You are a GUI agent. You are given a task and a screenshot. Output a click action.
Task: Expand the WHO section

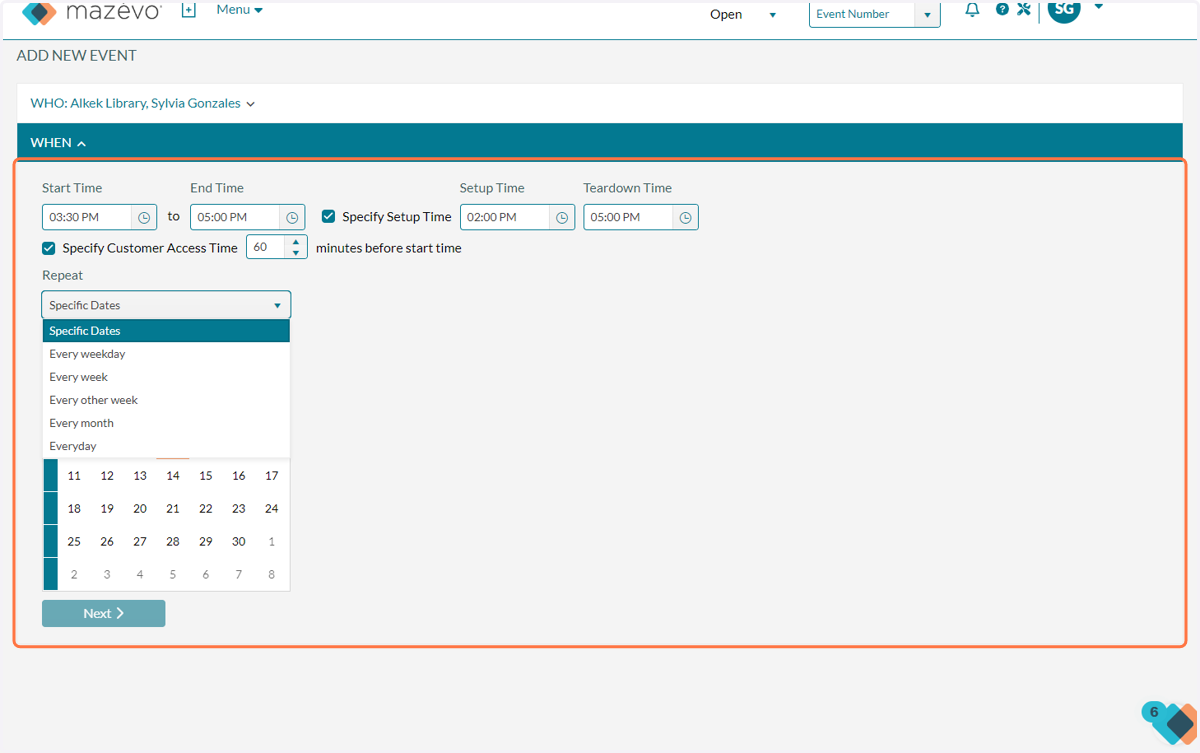(143, 103)
